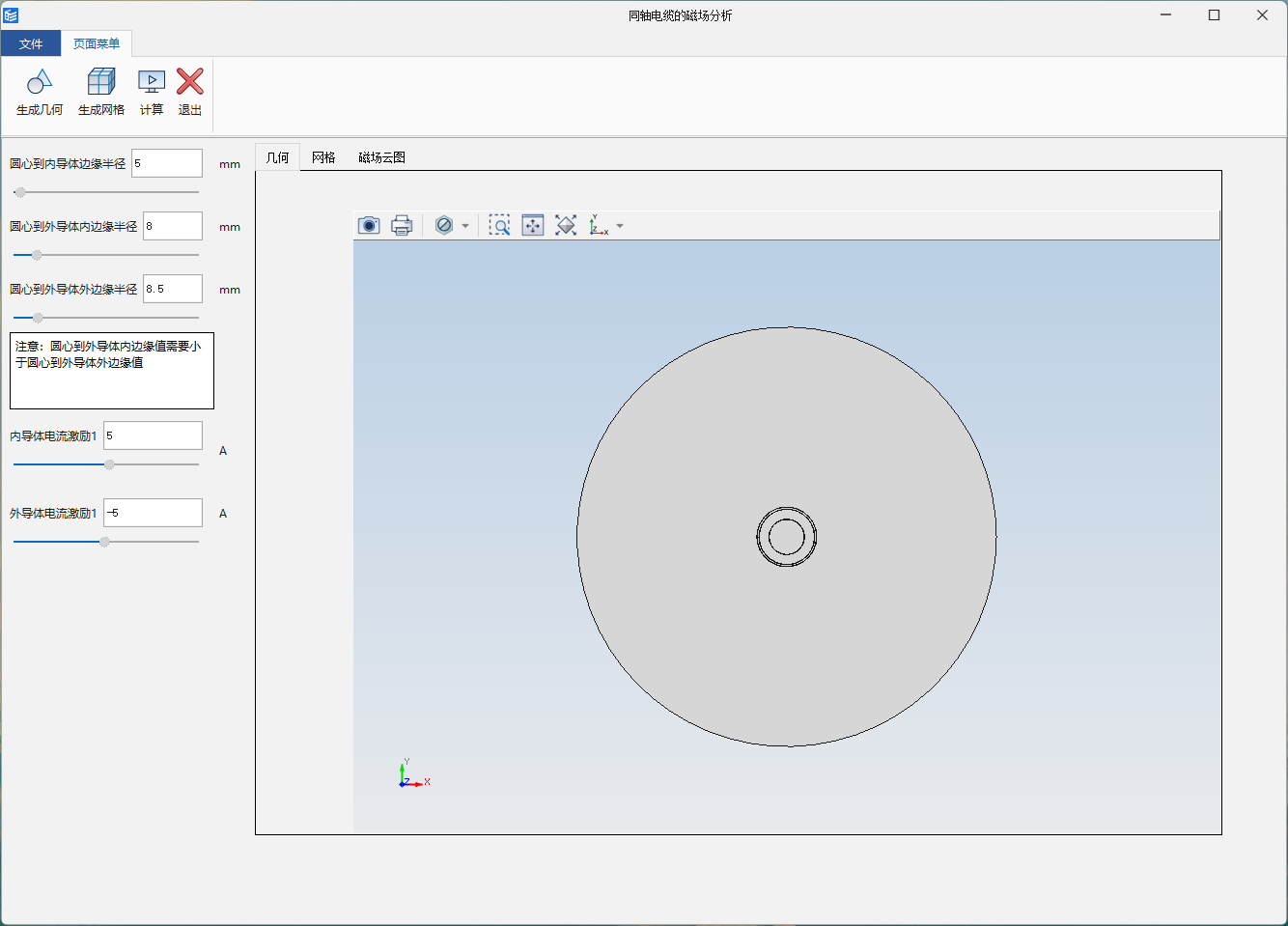Minimize the application window
This screenshot has width=1288, height=926.
click(1166, 15)
